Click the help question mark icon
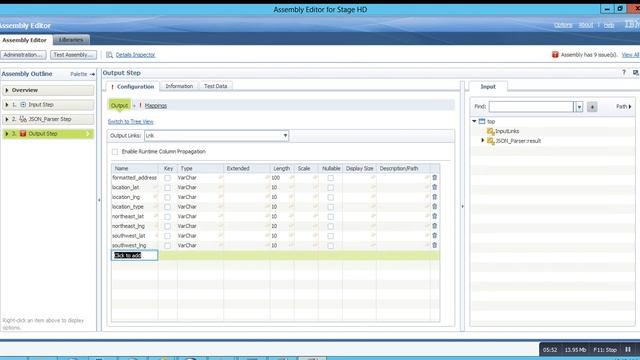Screen dimensions: 640x360 click(624, 73)
